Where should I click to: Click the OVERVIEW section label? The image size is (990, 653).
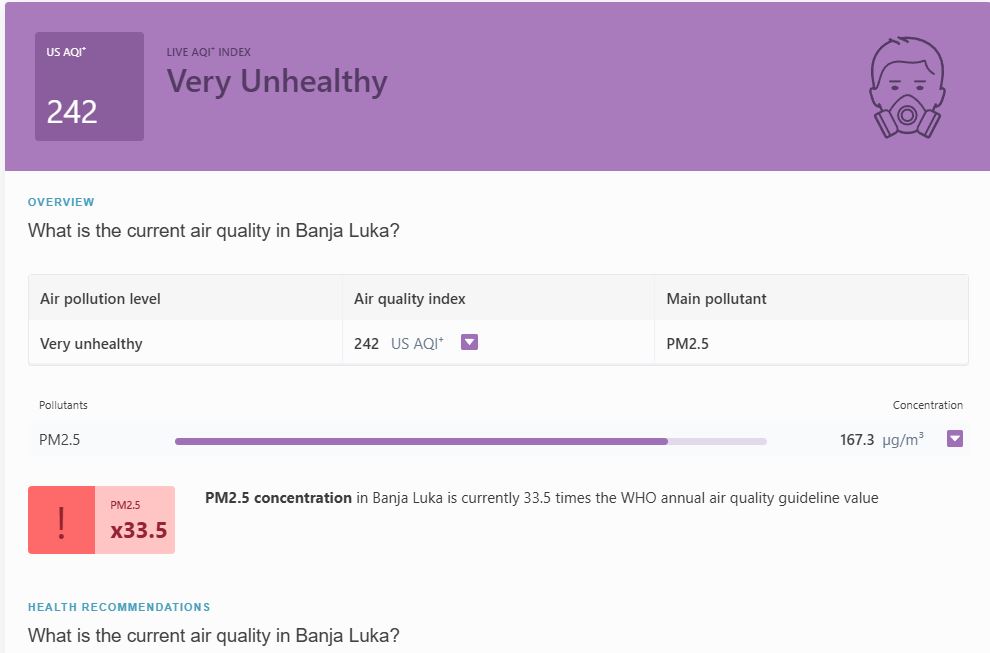(x=61, y=202)
